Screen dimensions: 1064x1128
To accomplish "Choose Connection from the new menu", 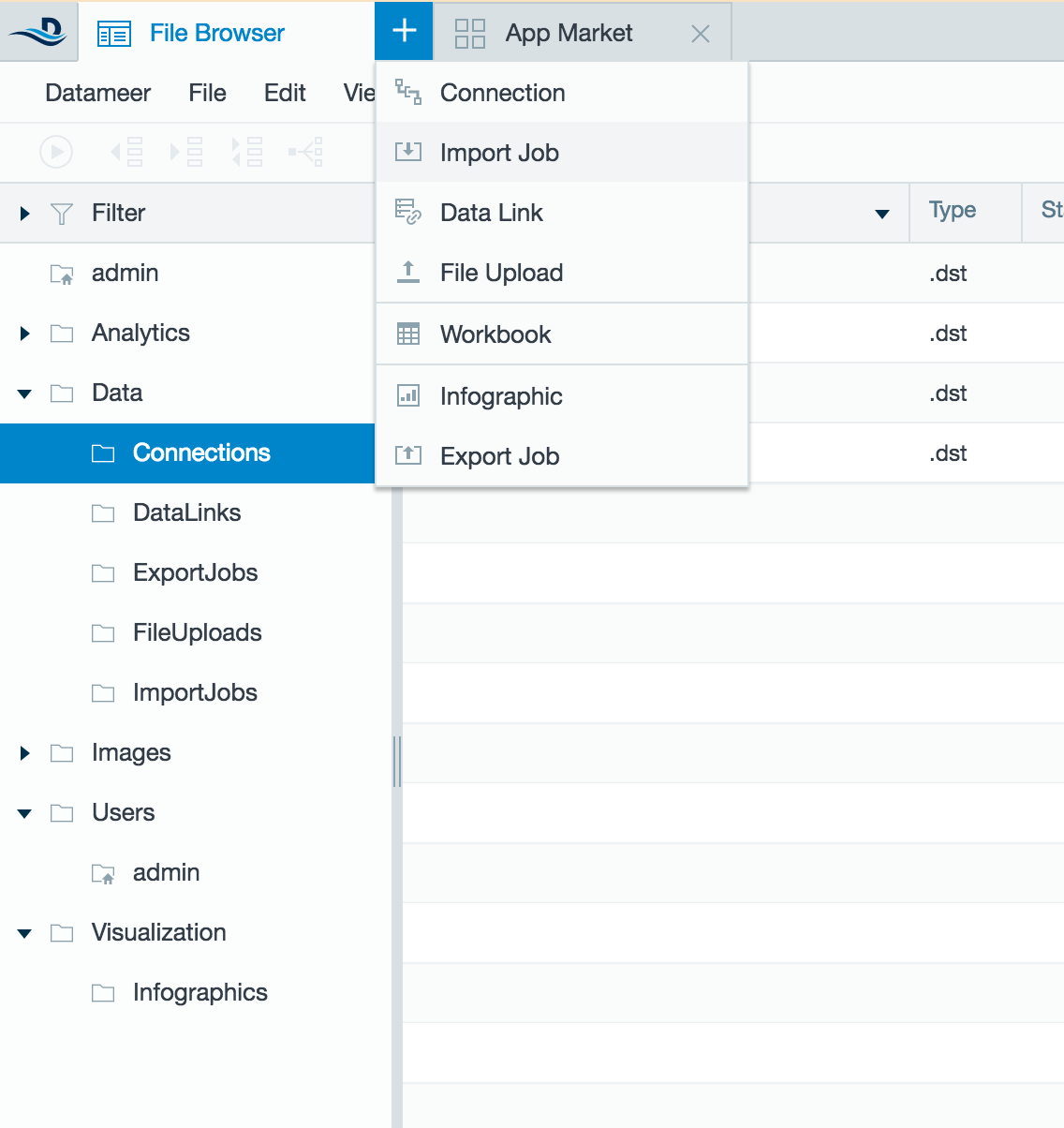I will (x=562, y=93).
